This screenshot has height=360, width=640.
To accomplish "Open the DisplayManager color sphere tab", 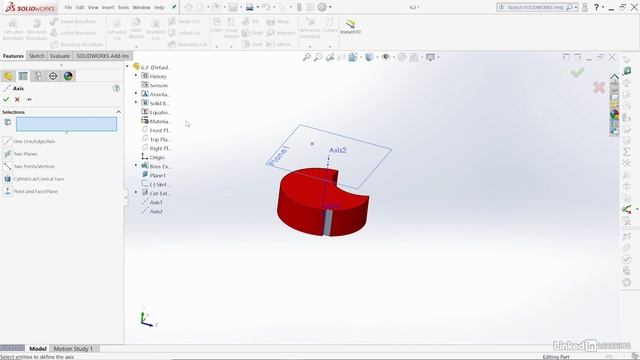I will tap(68, 76).
